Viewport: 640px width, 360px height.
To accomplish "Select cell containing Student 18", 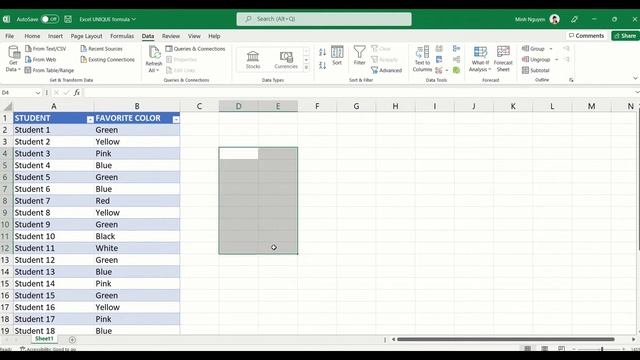I will [x=53, y=331].
